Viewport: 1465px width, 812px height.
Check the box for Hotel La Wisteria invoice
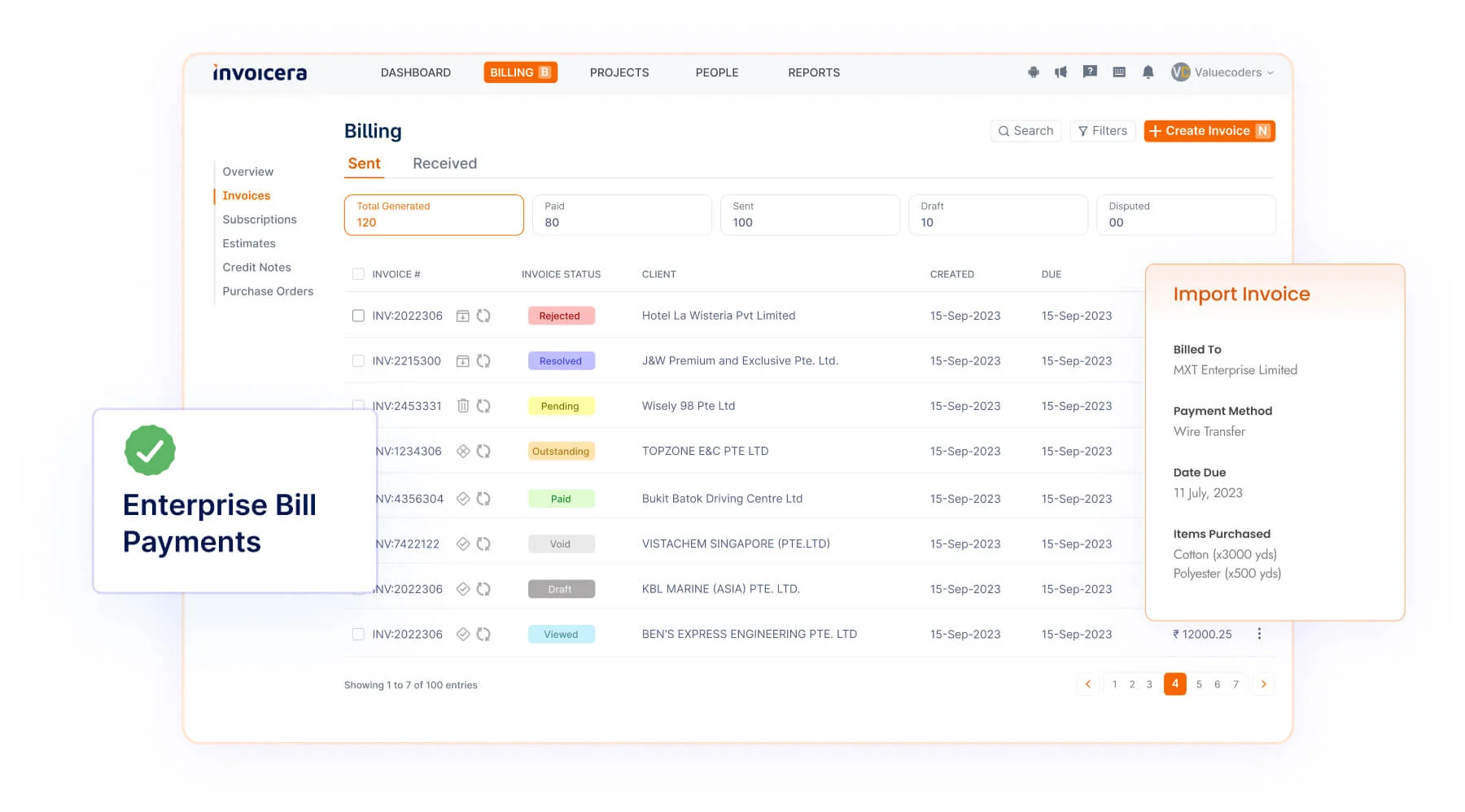coord(358,316)
